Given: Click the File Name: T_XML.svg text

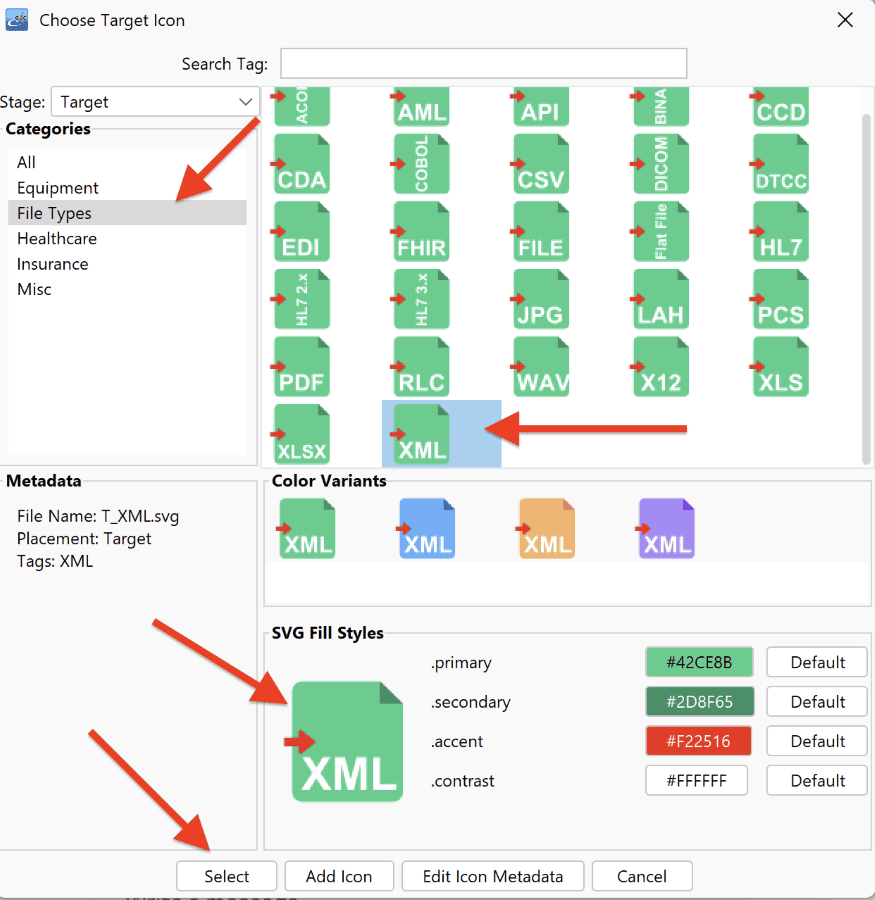Looking at the screenshot, I should pos(98,516).
